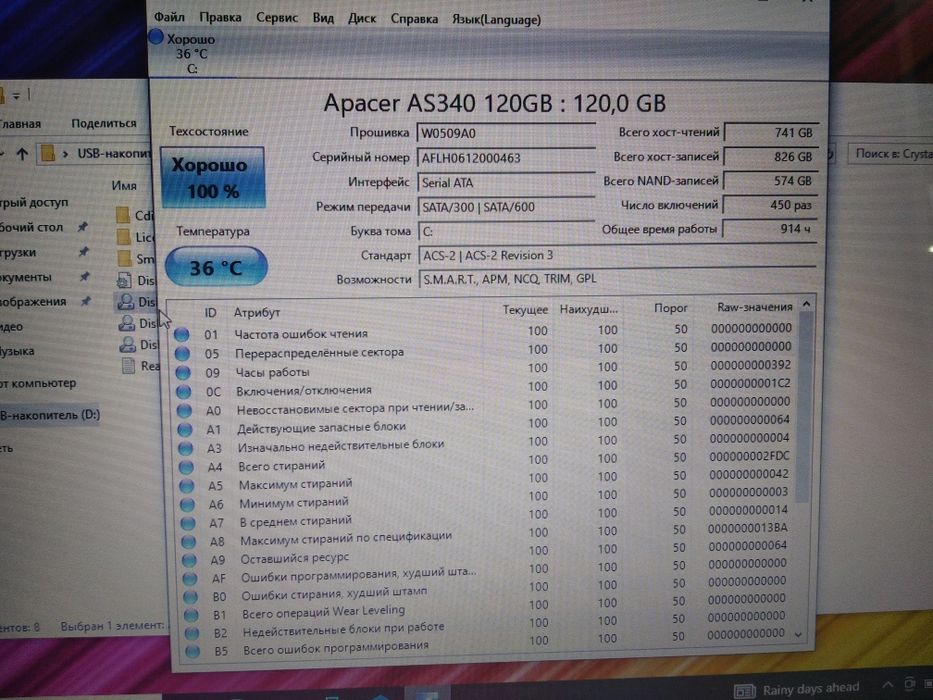Click total host writes value 826 GB

point(771,157)
